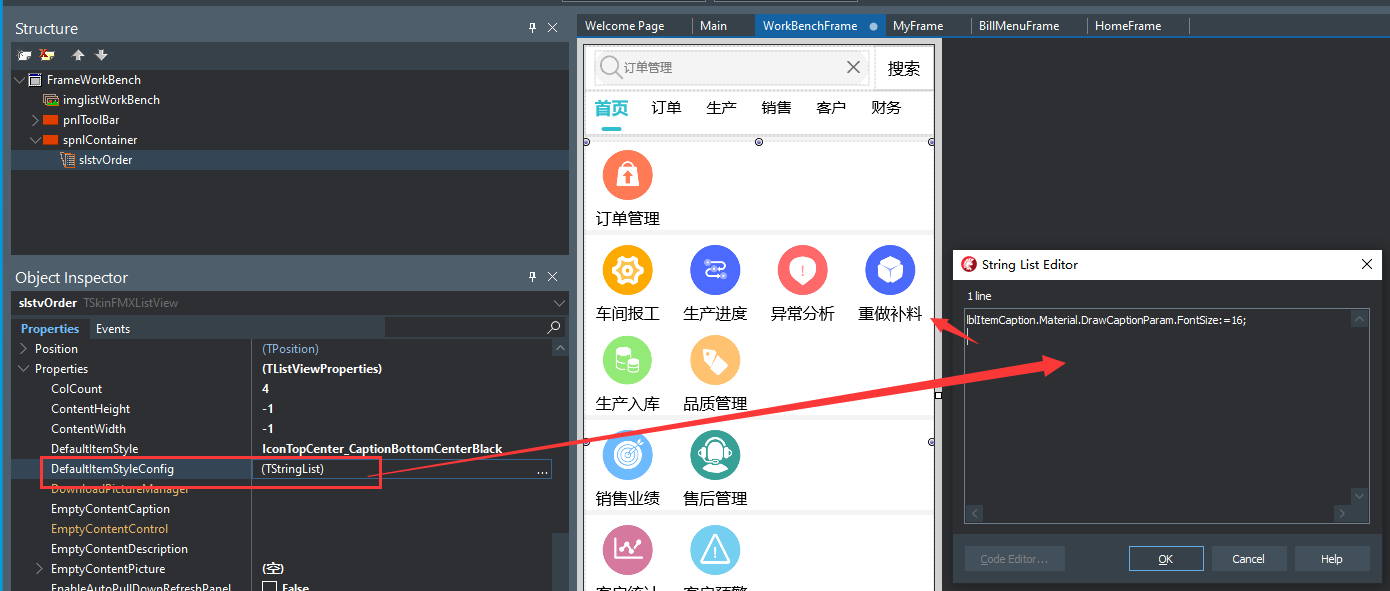Click inside the String List Editor text area
Image resolution: width=1390 pixels, height=591 pixels.
[1157, 407]
